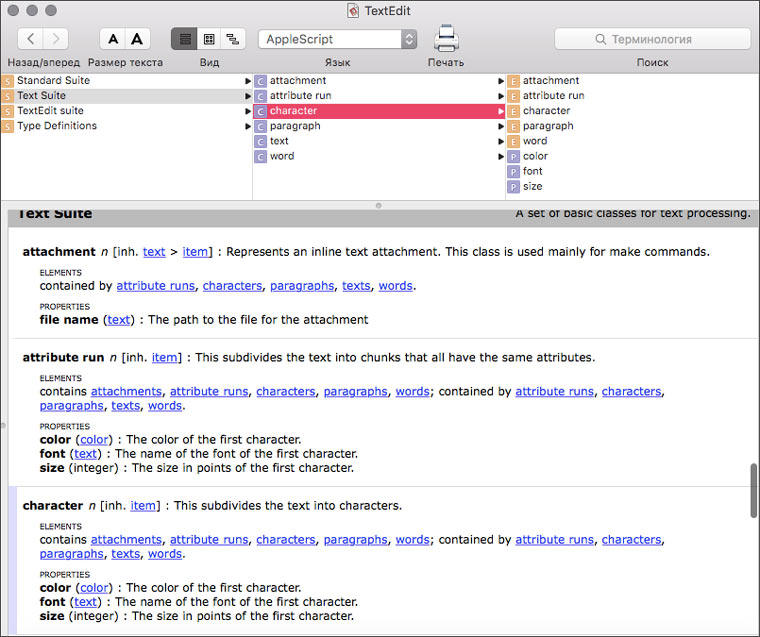Select attachment class in middle column
760x637 pixels.
point(379,80)
